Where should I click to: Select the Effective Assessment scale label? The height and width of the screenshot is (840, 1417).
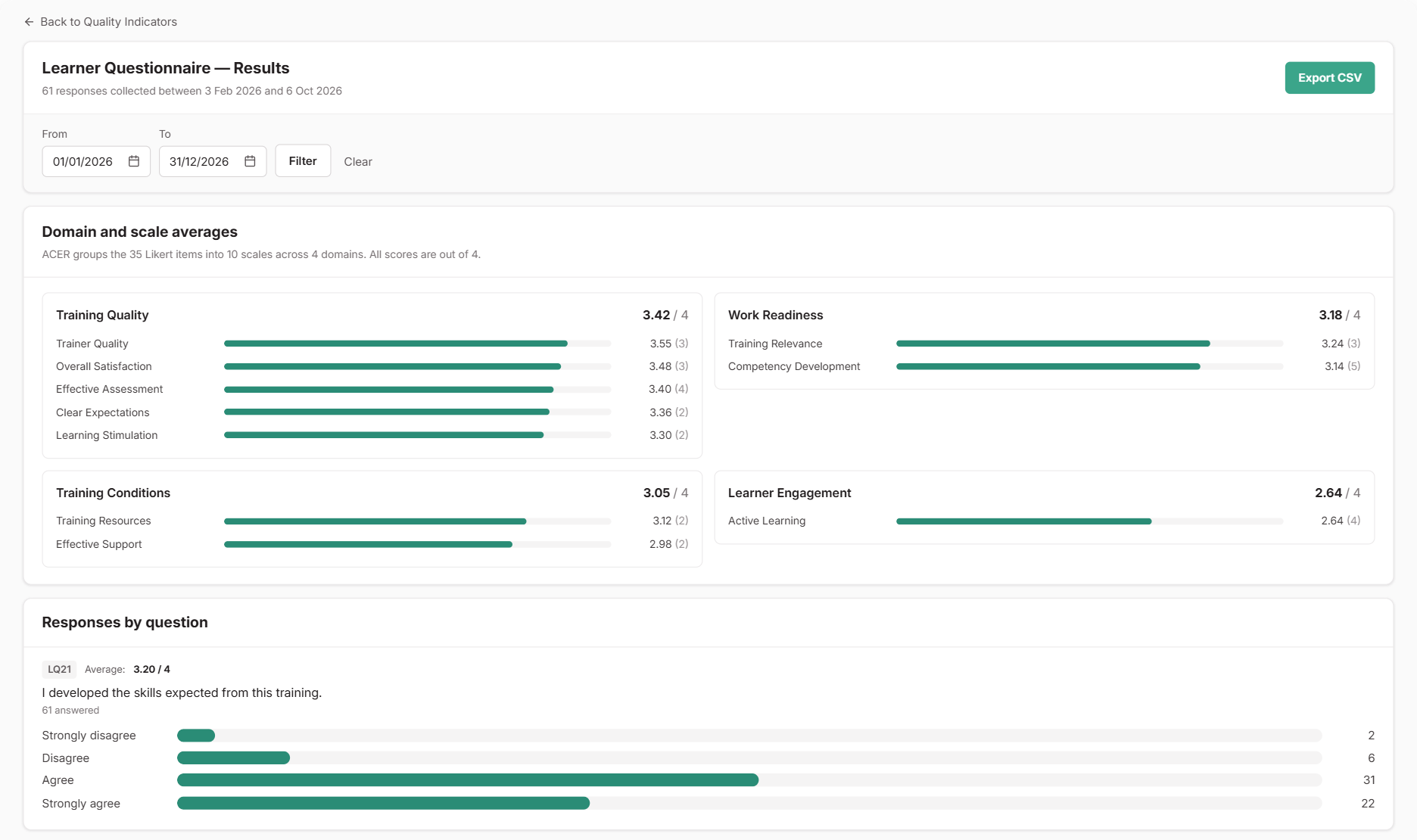109,389
